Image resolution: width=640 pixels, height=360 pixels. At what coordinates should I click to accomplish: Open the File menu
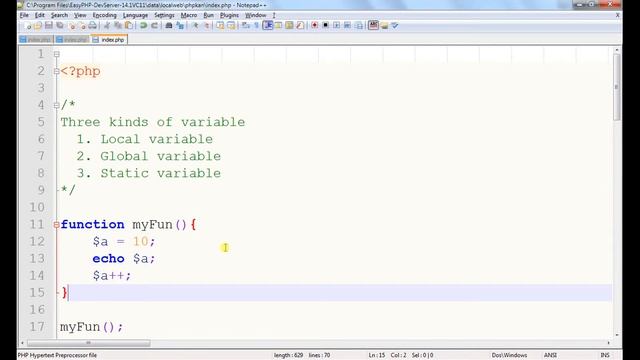click(x=24, y=15)
